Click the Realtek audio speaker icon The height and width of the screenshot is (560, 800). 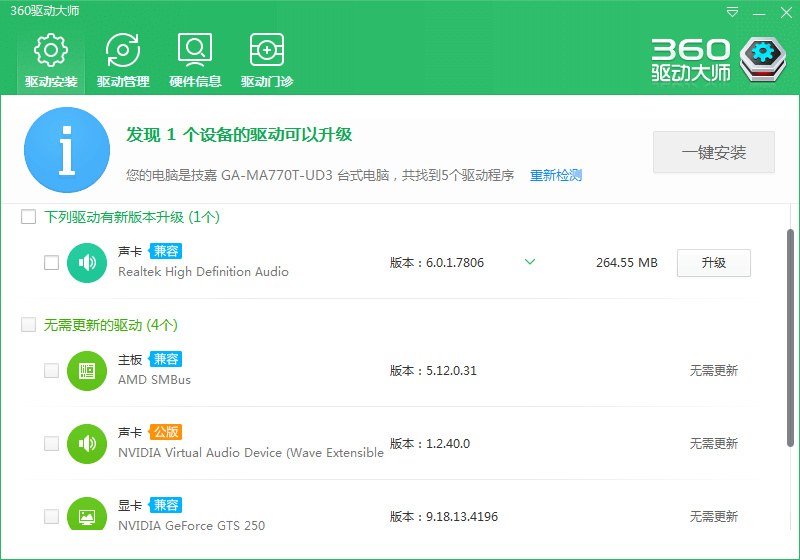point(87,263)
